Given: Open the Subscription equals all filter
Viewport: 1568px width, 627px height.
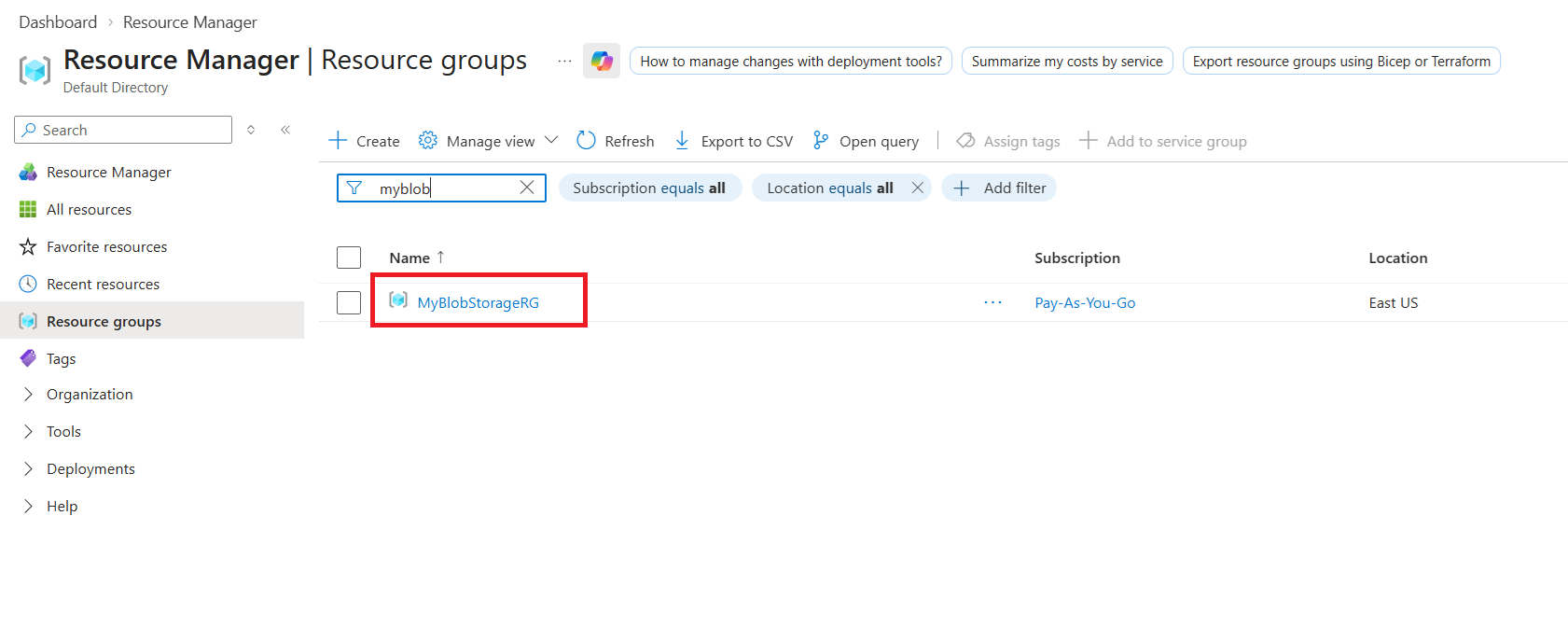Looking at the screenshot, I should (649, 188).
